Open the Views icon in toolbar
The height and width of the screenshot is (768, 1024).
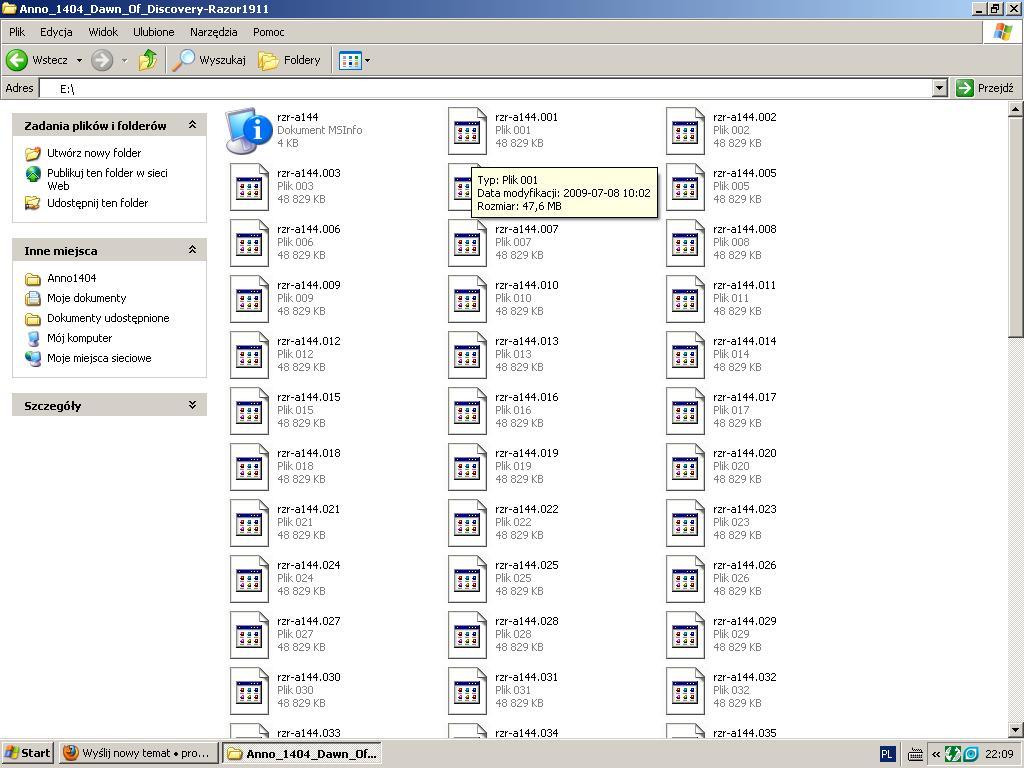pos(350,61)
